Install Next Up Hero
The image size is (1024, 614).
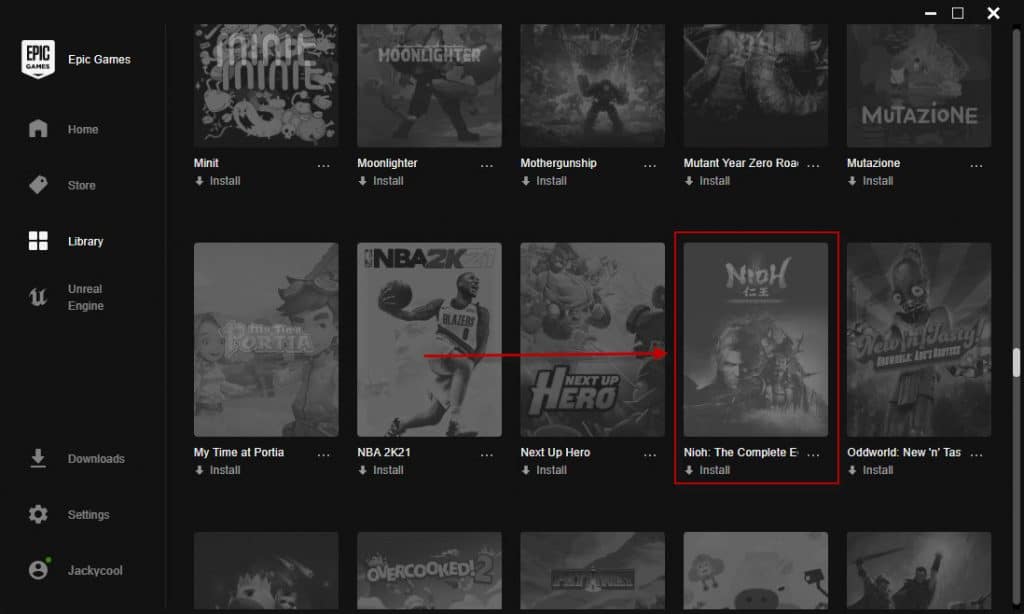click(x=544, y=470)
